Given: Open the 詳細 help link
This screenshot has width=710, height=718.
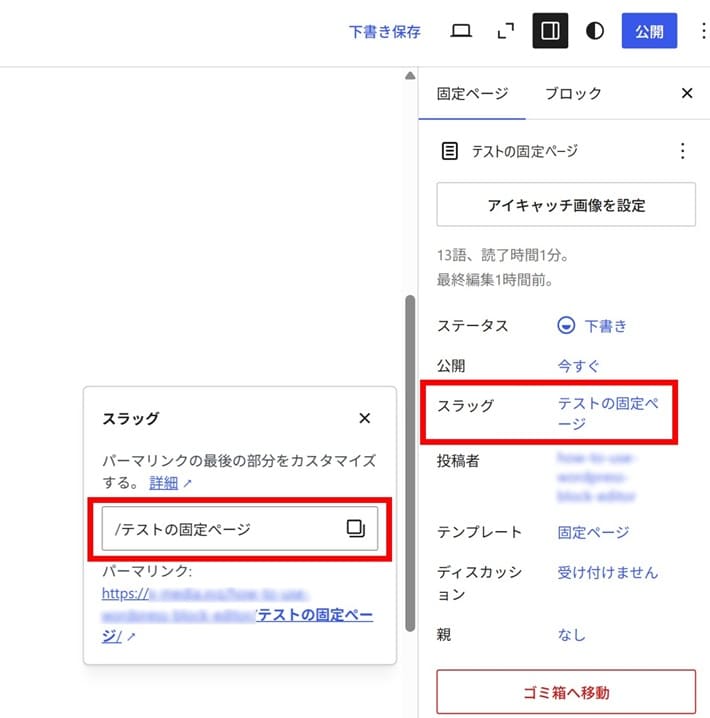Looking at the screenshot, I should [x=163, y=483].
